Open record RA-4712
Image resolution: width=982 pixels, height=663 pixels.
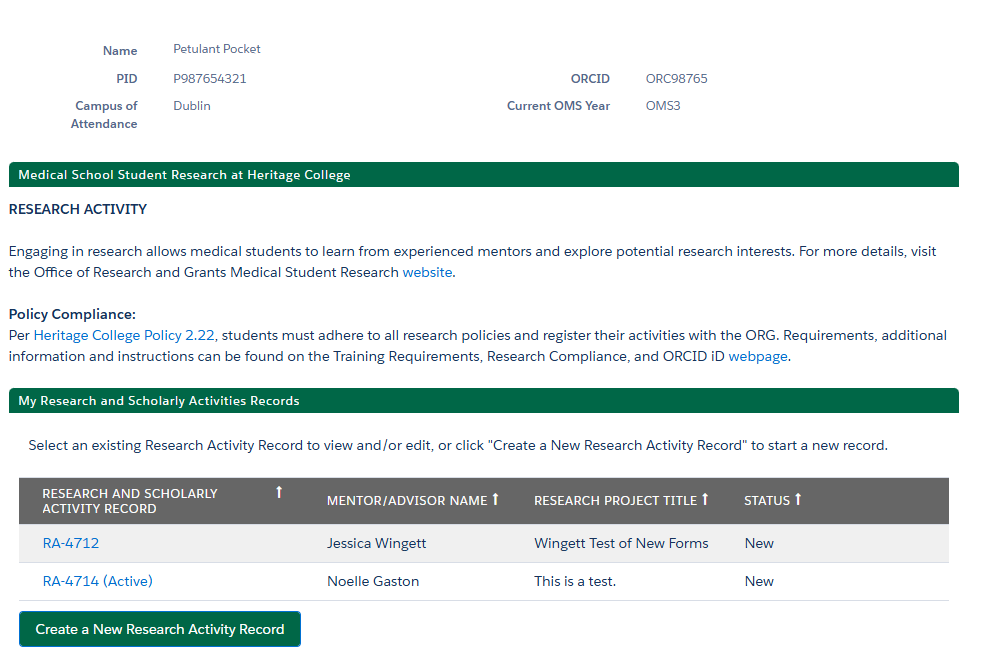70,543
